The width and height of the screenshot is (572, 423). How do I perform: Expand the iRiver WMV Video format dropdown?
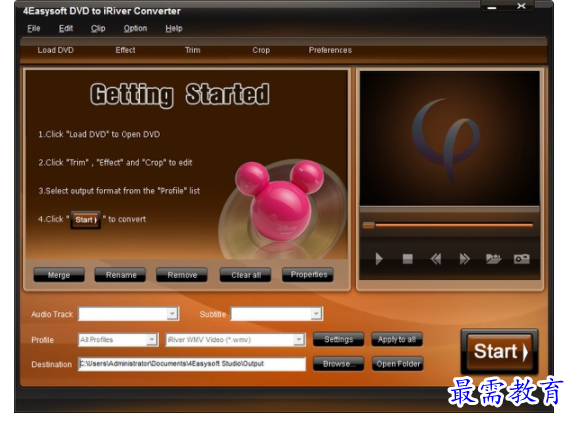[x=299, y=339]
